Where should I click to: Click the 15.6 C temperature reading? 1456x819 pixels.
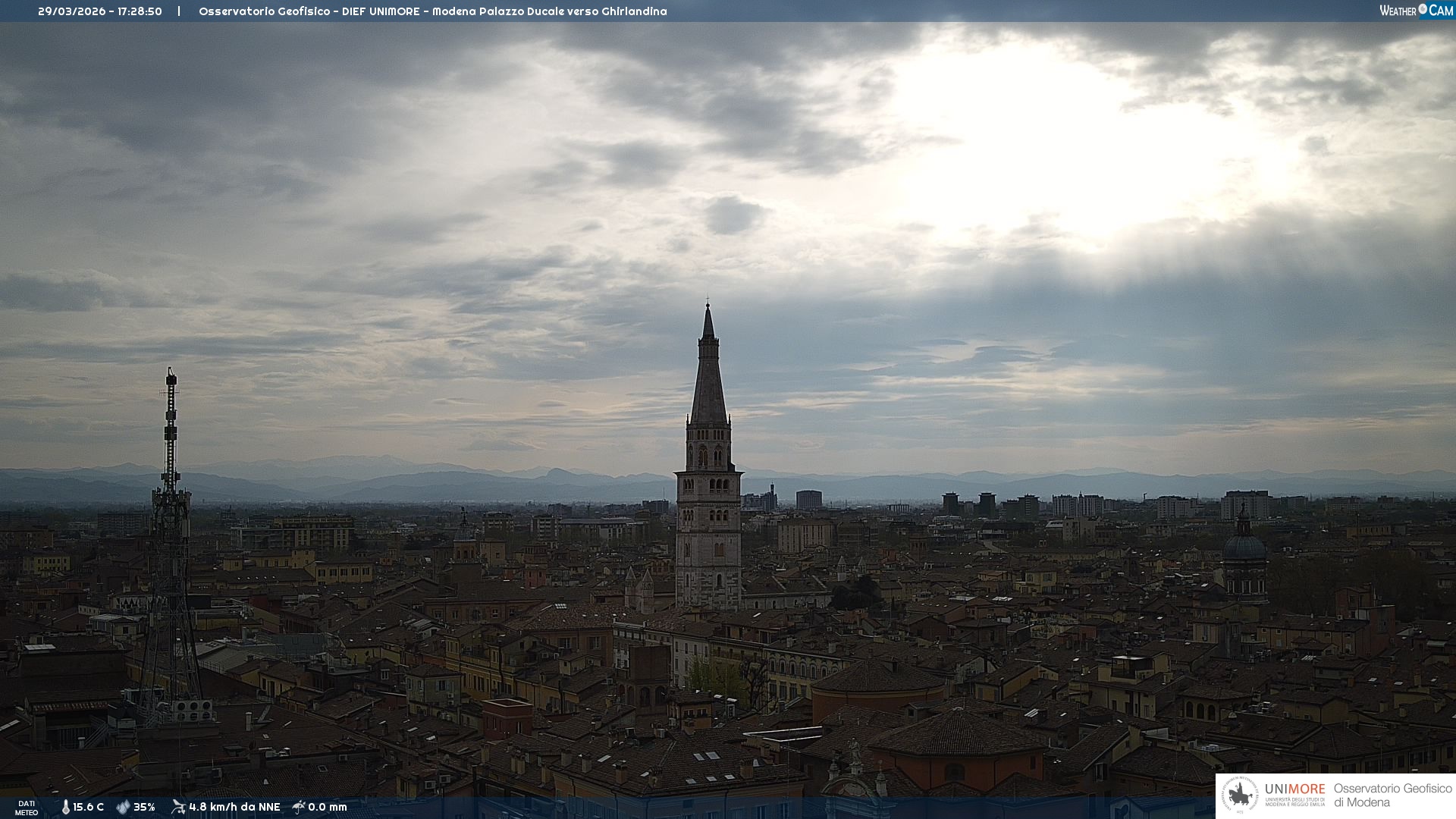pos(88,807)
